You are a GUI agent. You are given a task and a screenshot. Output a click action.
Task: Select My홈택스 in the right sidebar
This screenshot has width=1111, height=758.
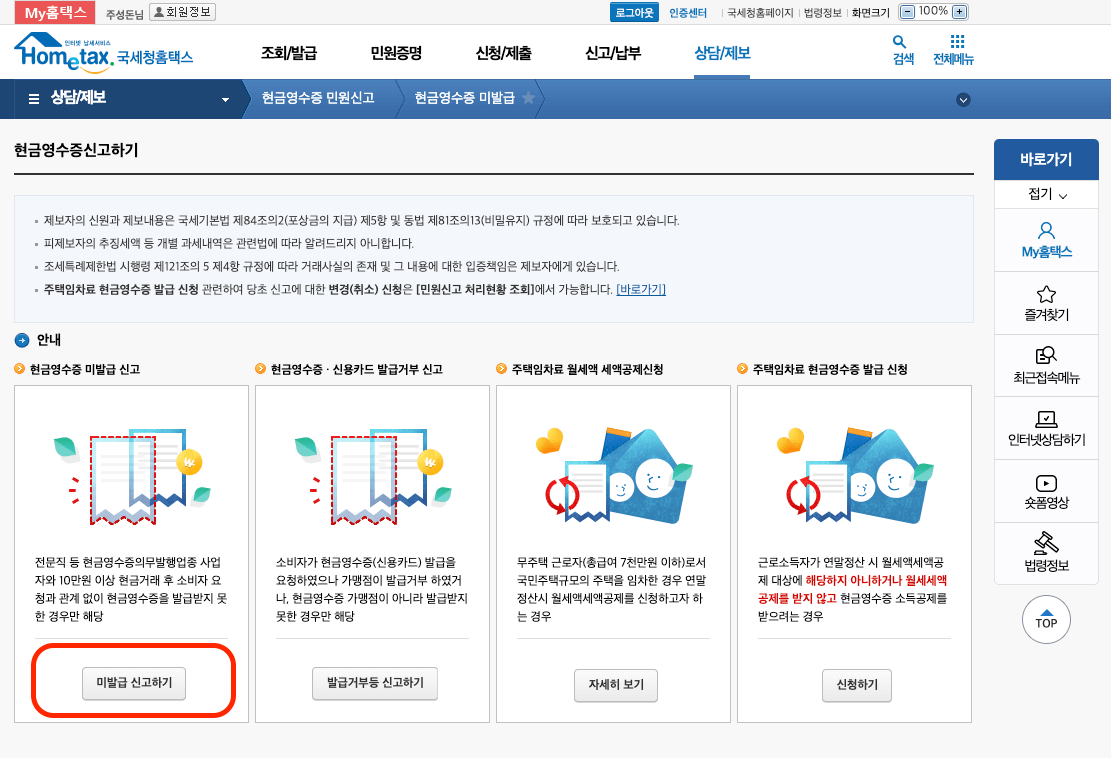click(1045, 240)
